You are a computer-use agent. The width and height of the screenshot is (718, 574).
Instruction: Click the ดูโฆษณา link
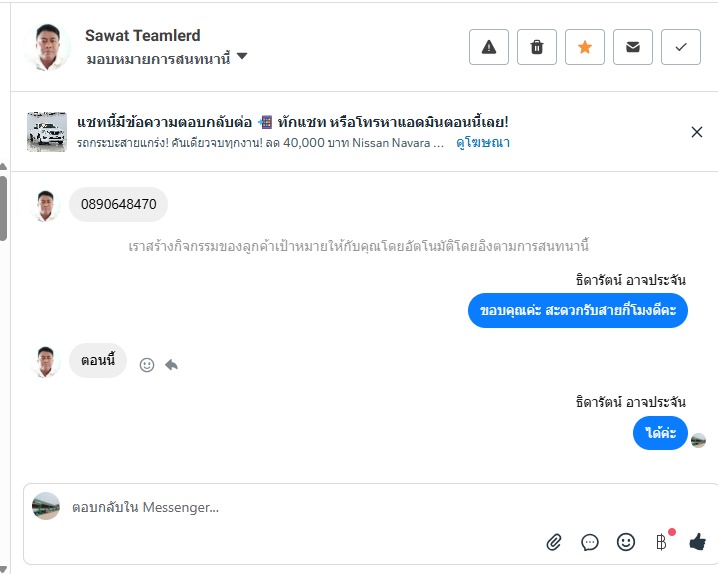click(x=483, y=143)
